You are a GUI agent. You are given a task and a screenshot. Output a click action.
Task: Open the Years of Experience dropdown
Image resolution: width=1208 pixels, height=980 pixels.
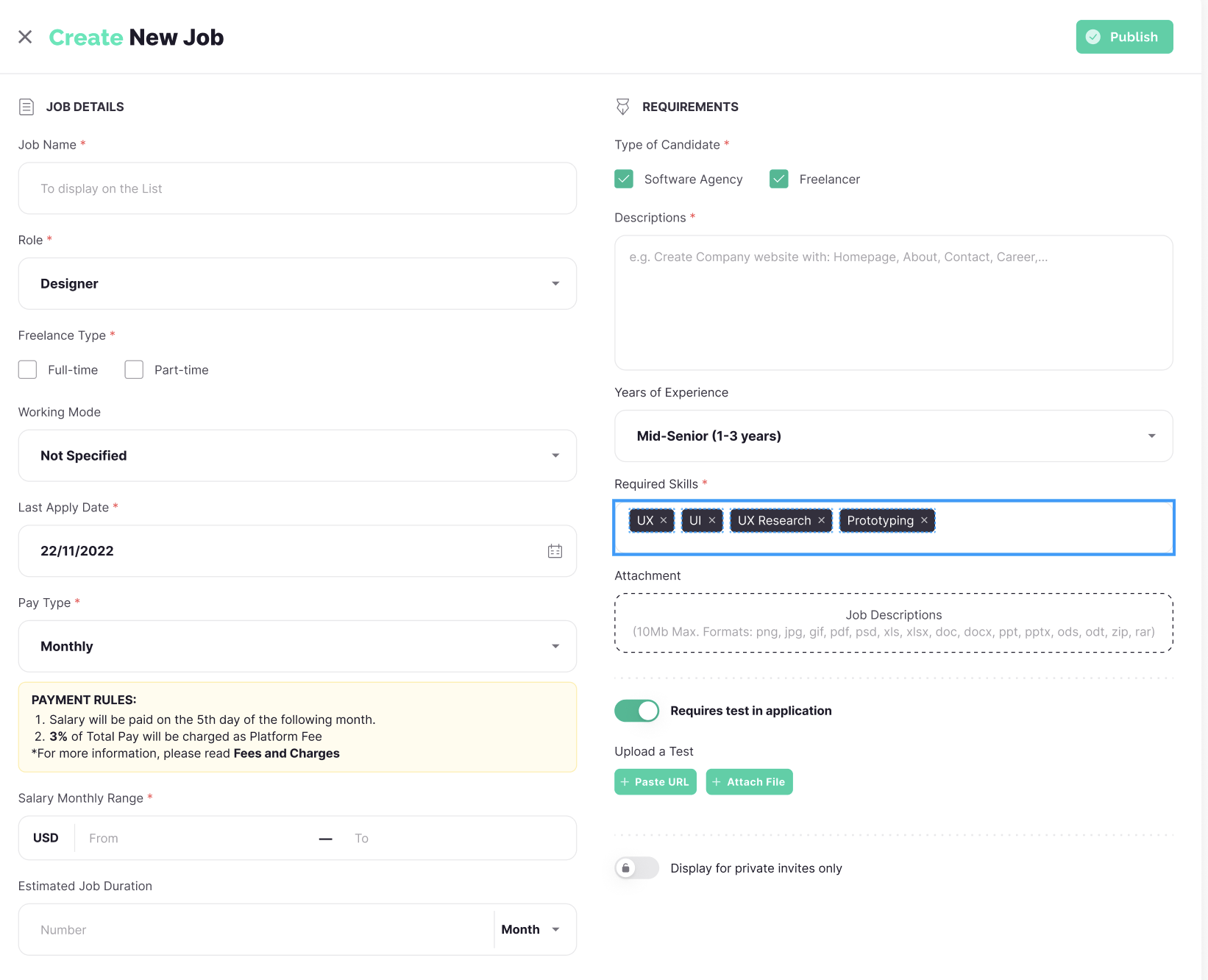pos(893,436)
